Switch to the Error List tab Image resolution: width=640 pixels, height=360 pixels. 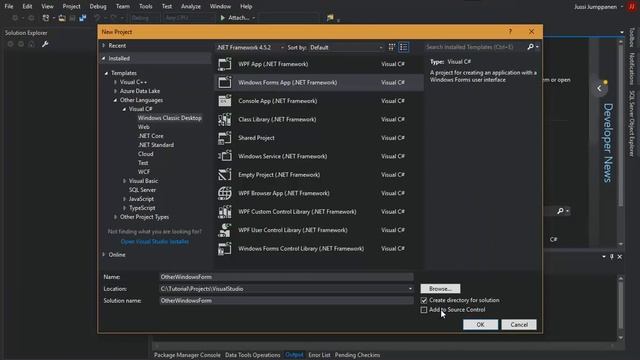(319, 355)
